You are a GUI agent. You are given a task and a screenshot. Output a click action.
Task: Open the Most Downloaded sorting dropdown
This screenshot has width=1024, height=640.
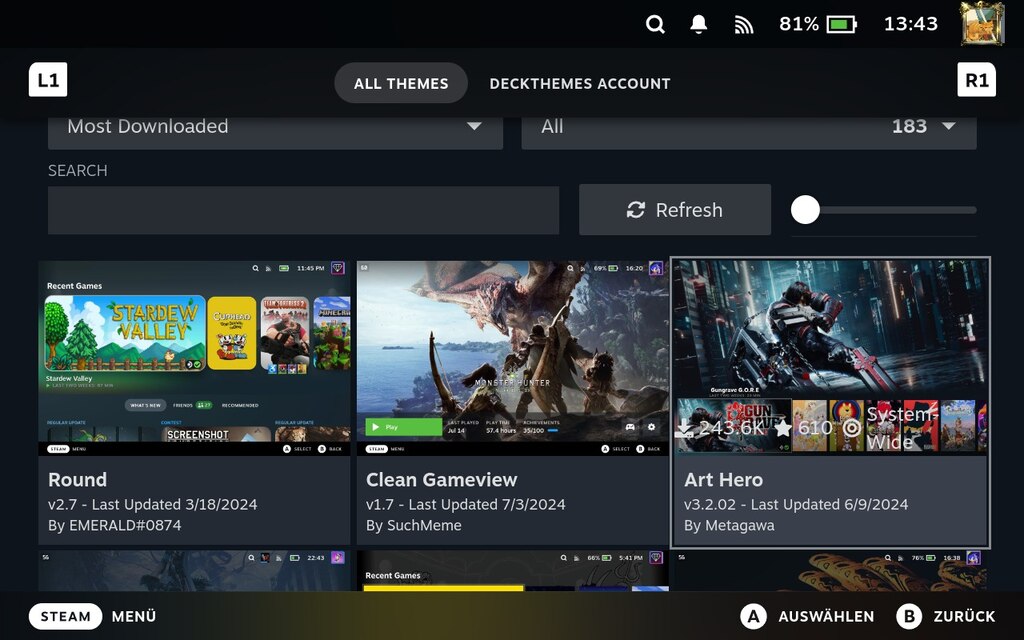coord(275,127)
